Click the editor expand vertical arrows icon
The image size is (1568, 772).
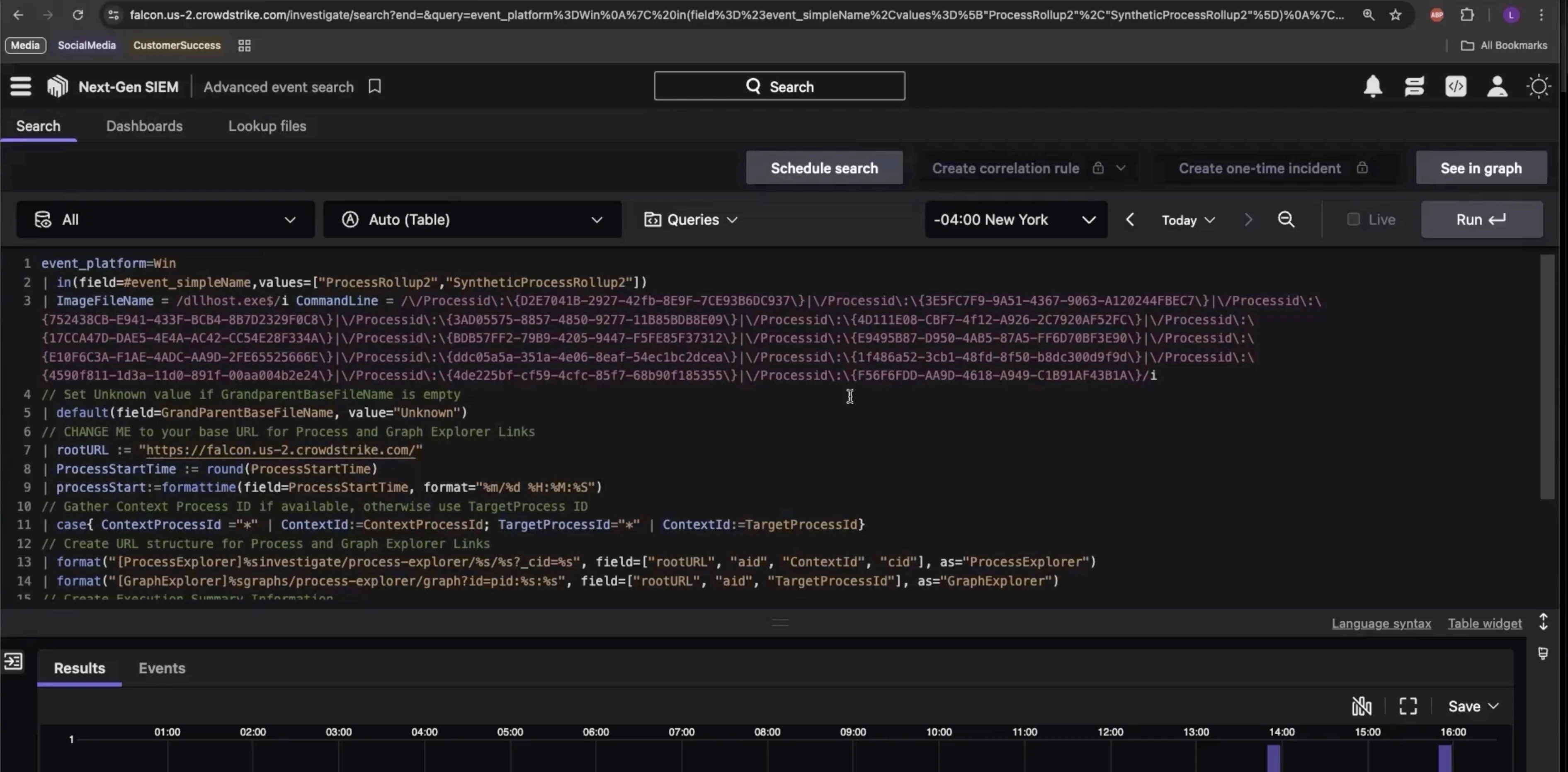pyautogui.click(x=1543, y=622)
